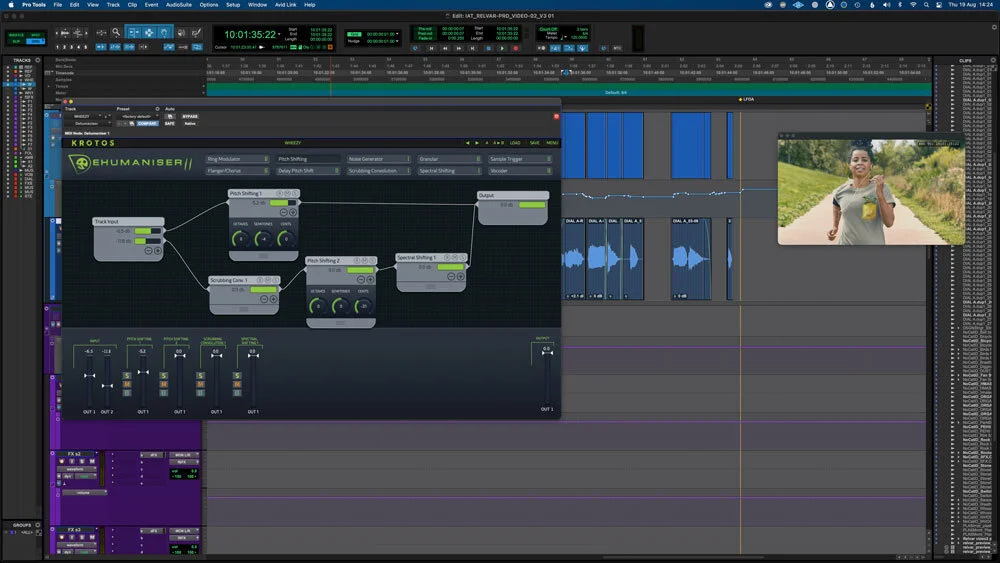
Task: Add a Granular module
Action: (x=449, y=159)
